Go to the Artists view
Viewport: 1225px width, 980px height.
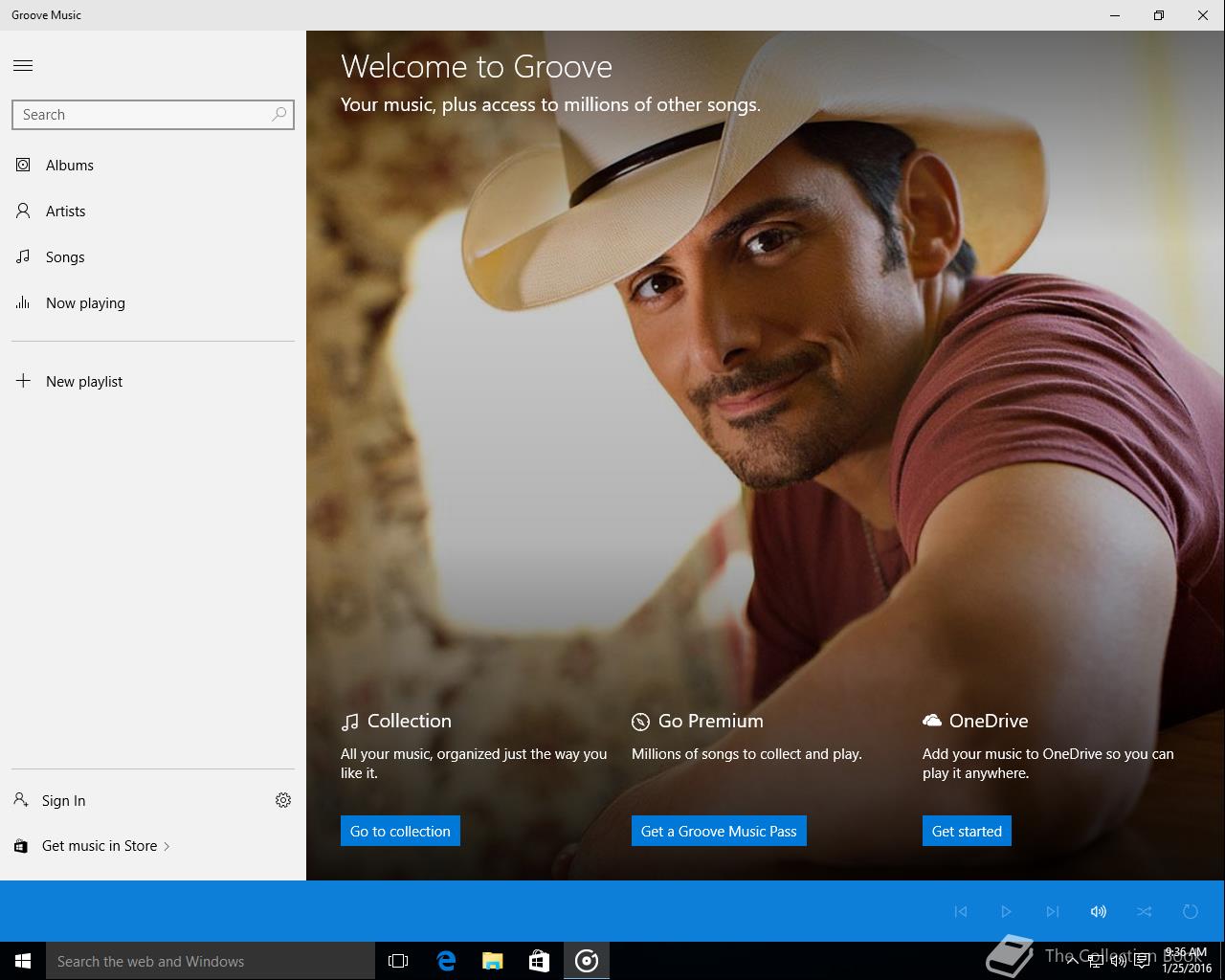152,211
